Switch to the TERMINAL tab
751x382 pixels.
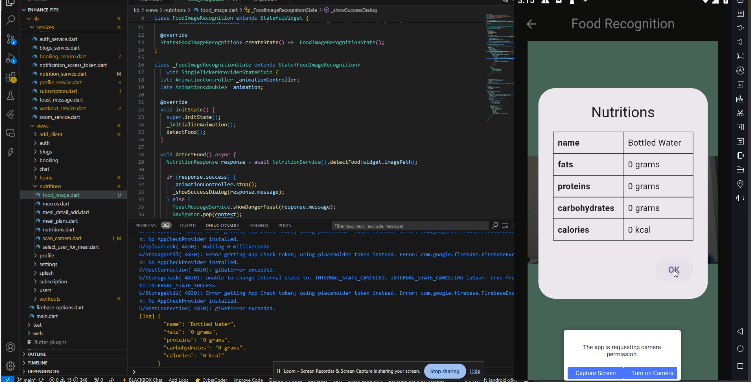259,225
